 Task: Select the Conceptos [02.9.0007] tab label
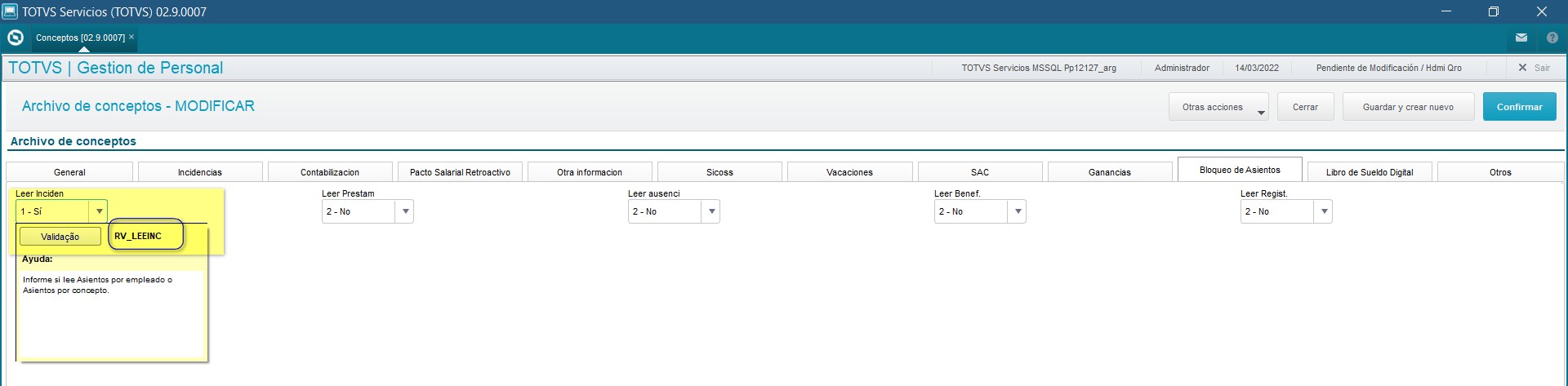80,38
